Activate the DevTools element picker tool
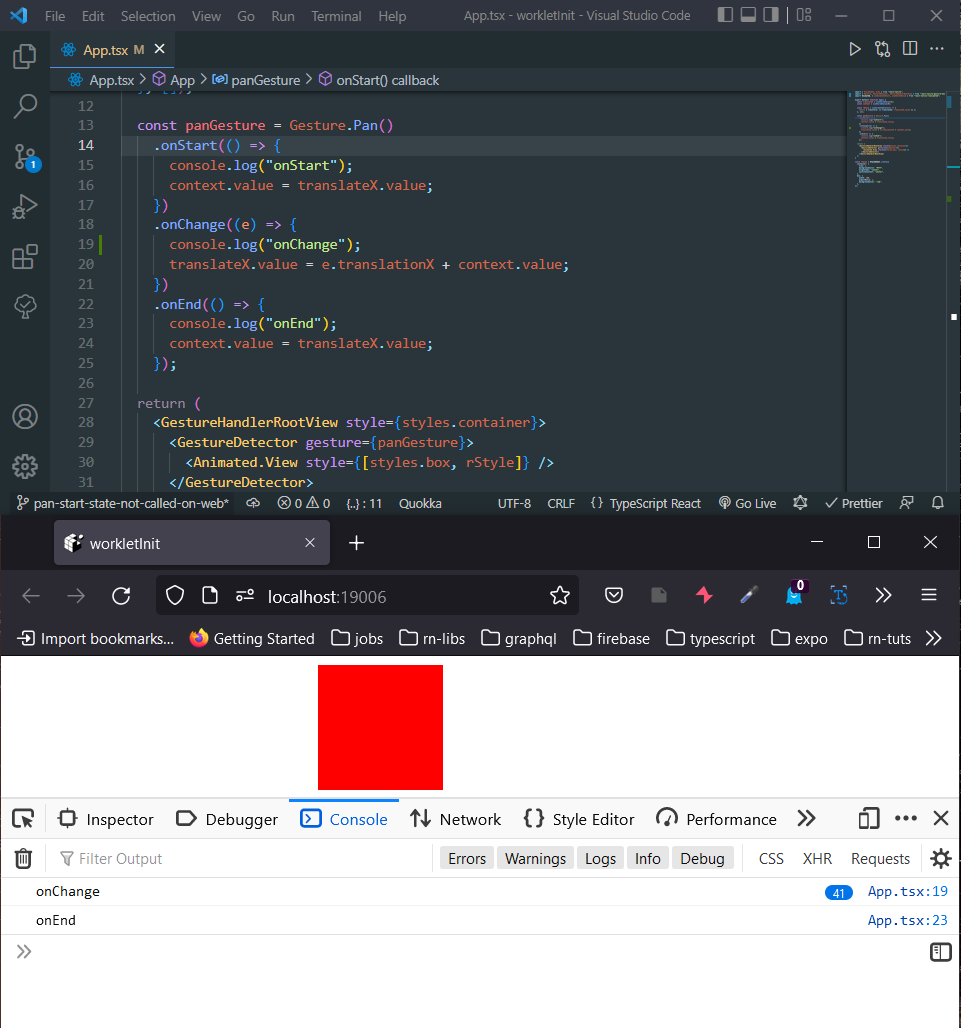961x1028 pixels. [22, 818]
